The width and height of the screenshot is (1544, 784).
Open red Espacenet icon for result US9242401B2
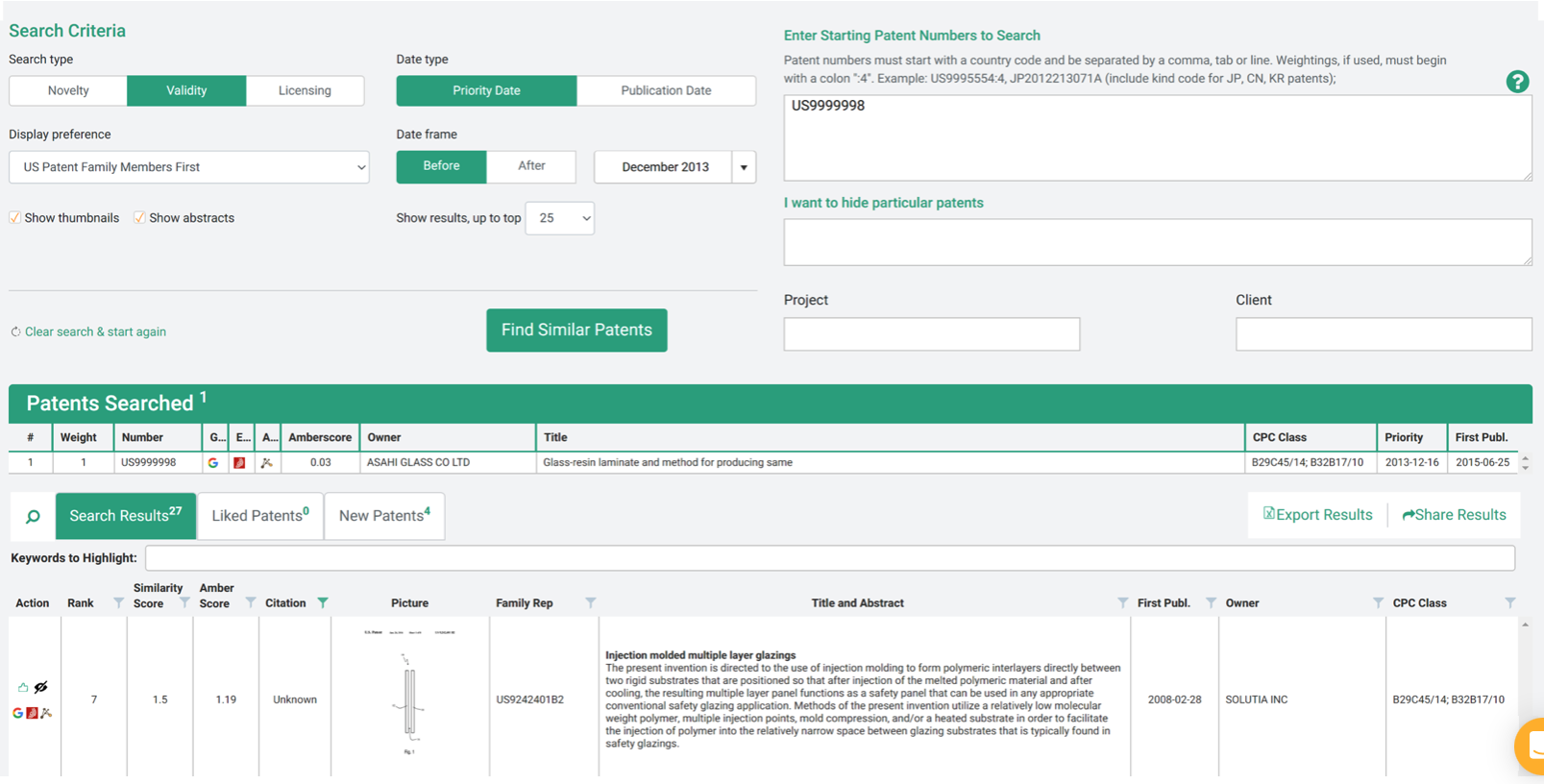tap(32, 713)
